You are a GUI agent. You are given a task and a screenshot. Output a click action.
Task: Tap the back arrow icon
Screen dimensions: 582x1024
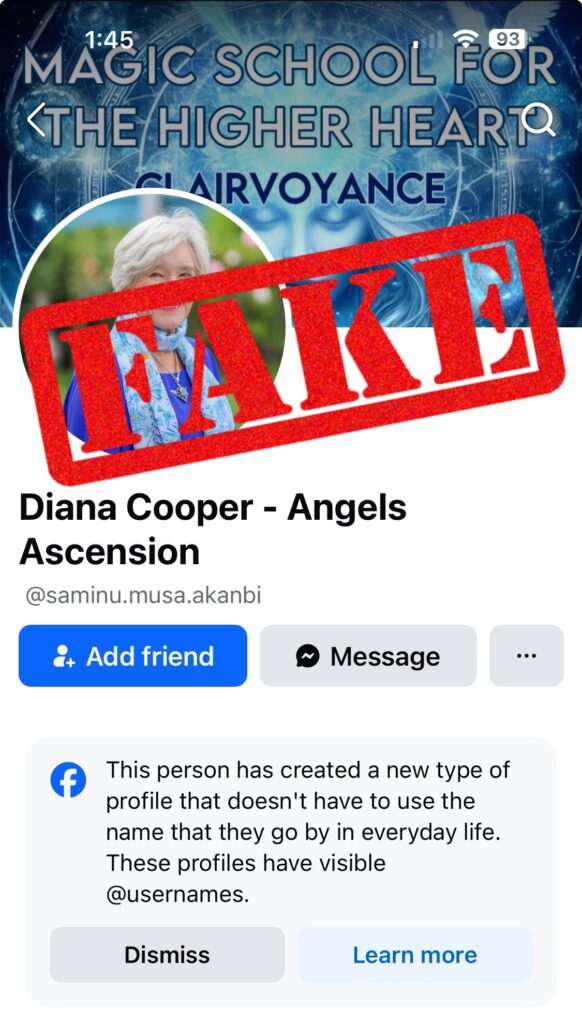point(37,120)
